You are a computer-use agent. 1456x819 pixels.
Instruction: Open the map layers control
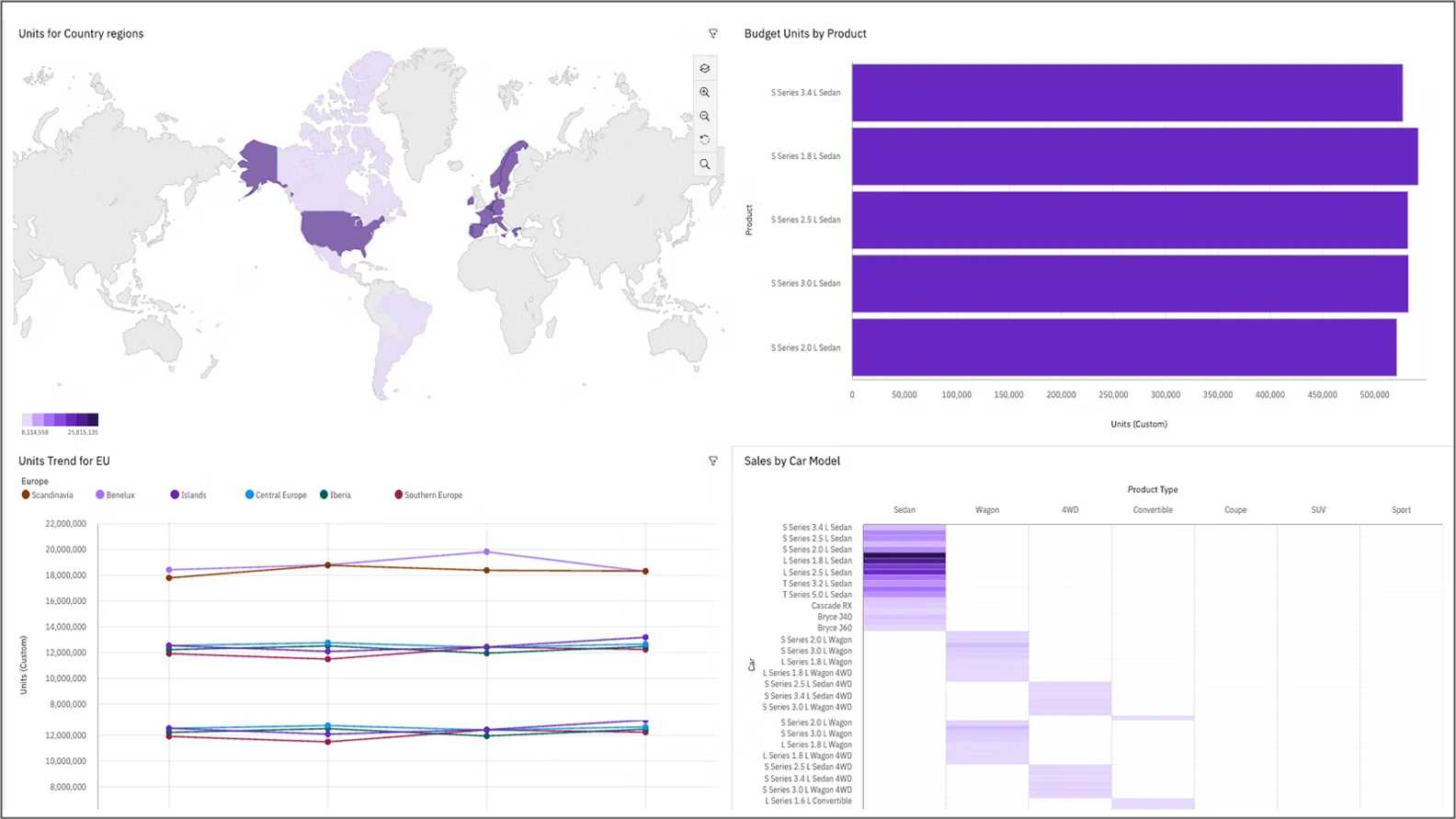tap(705, 68)
